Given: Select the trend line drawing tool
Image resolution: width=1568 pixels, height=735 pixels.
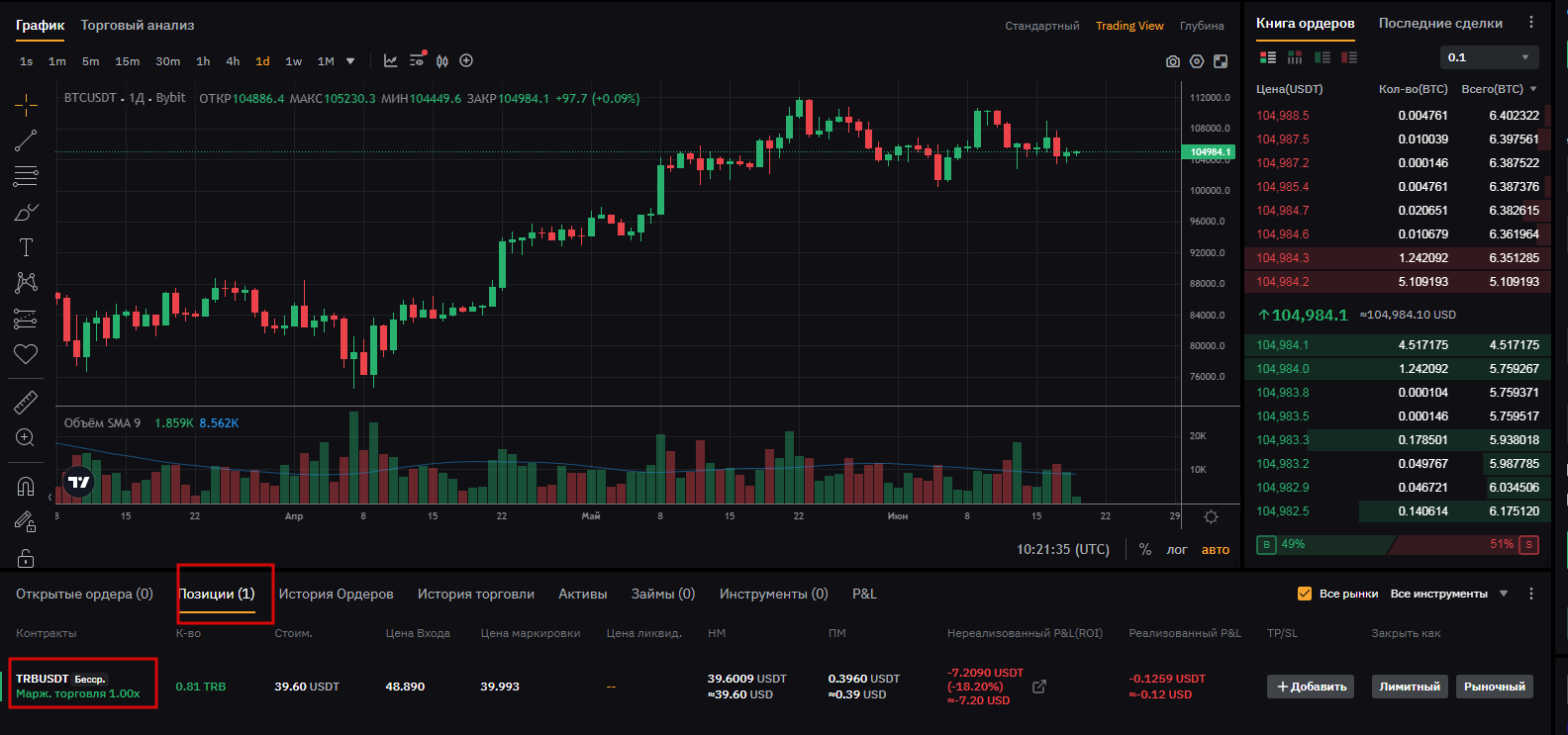Looking at the screenshot, I should click(x=27, y=140).
